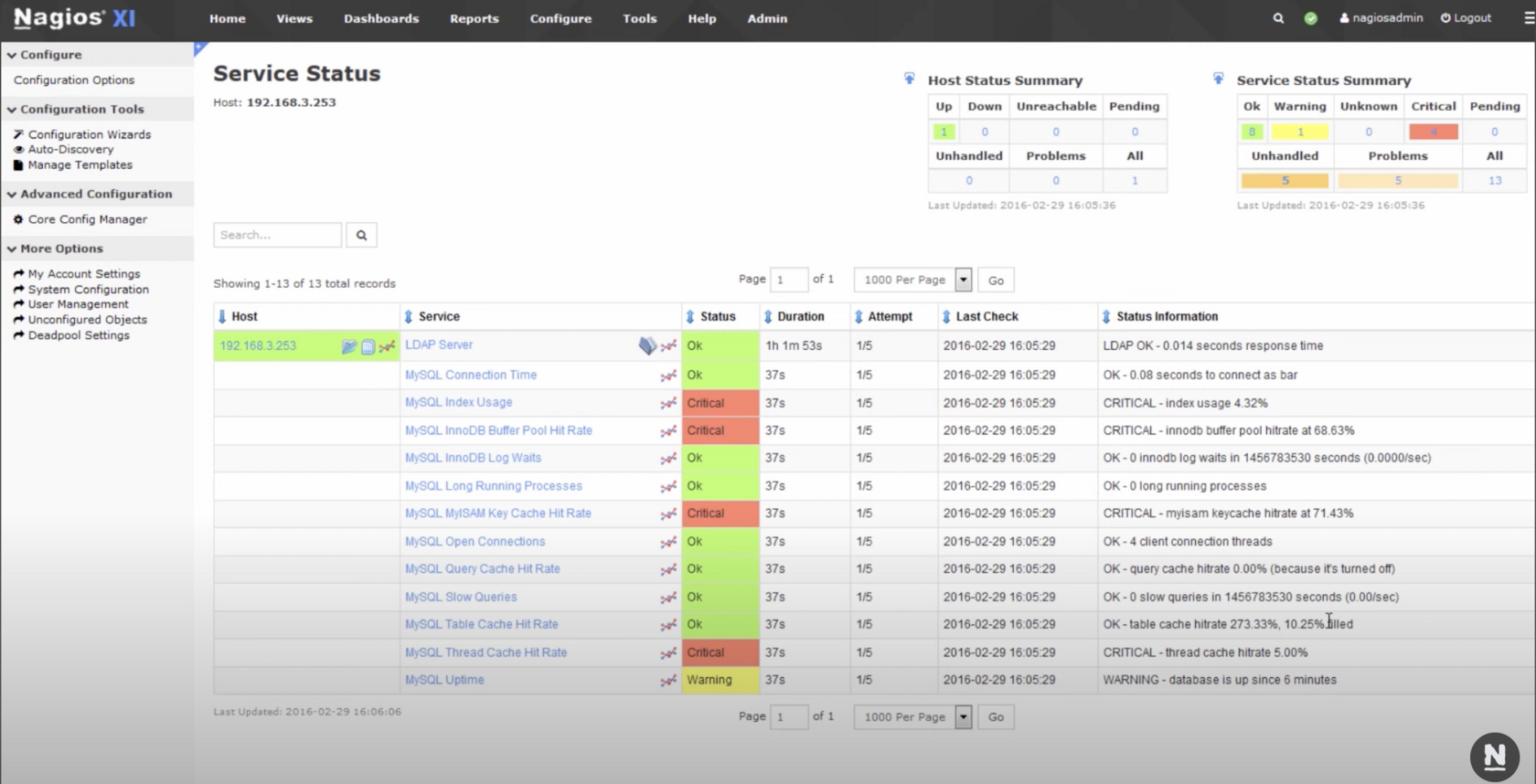Open host performance graph icon for 192.168.3.253
Viewport: 1536px width, 784px height.
click(x=387, y=346)
